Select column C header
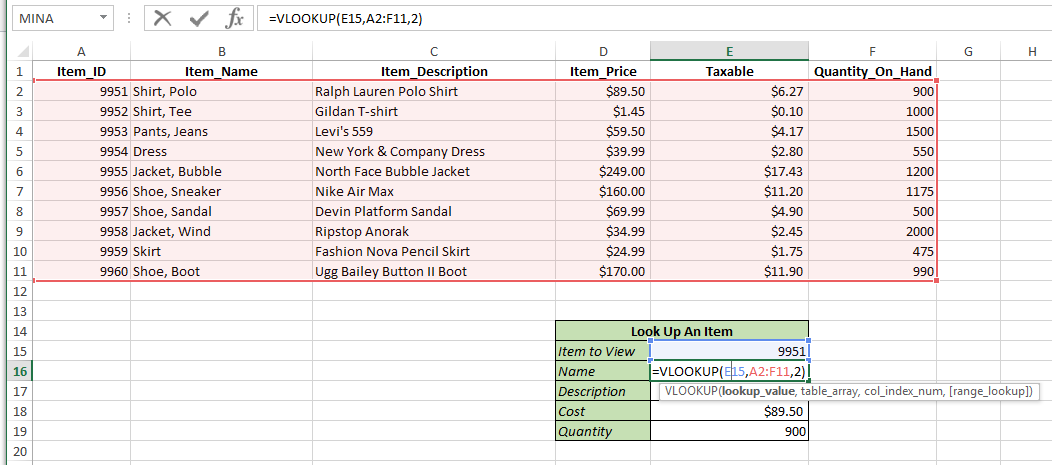Viewport: 1052px width, 465px height. 434,52
